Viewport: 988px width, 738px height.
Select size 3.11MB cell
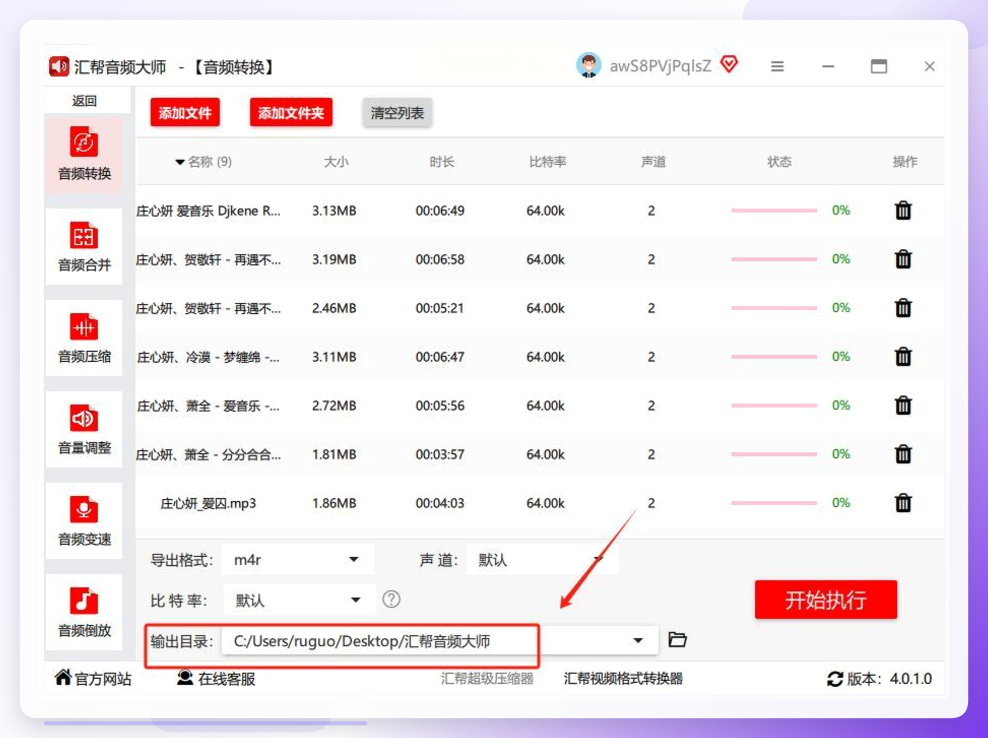click(x=334, y=357)
